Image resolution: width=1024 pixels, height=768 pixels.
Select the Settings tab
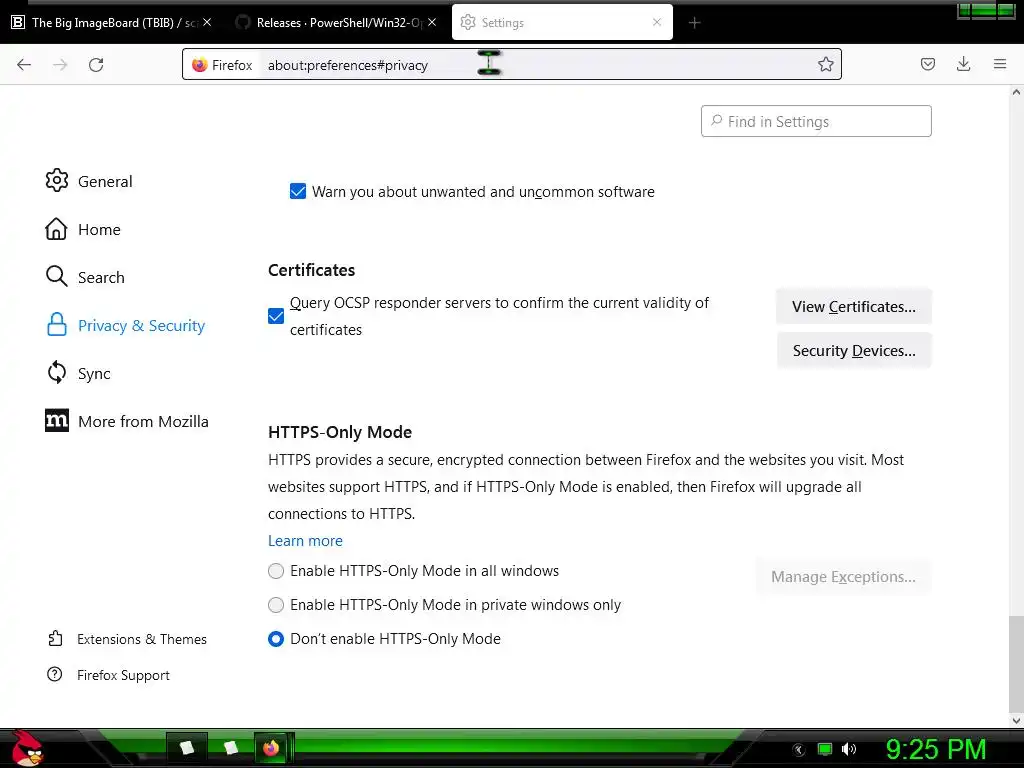[x=562, y=23]
